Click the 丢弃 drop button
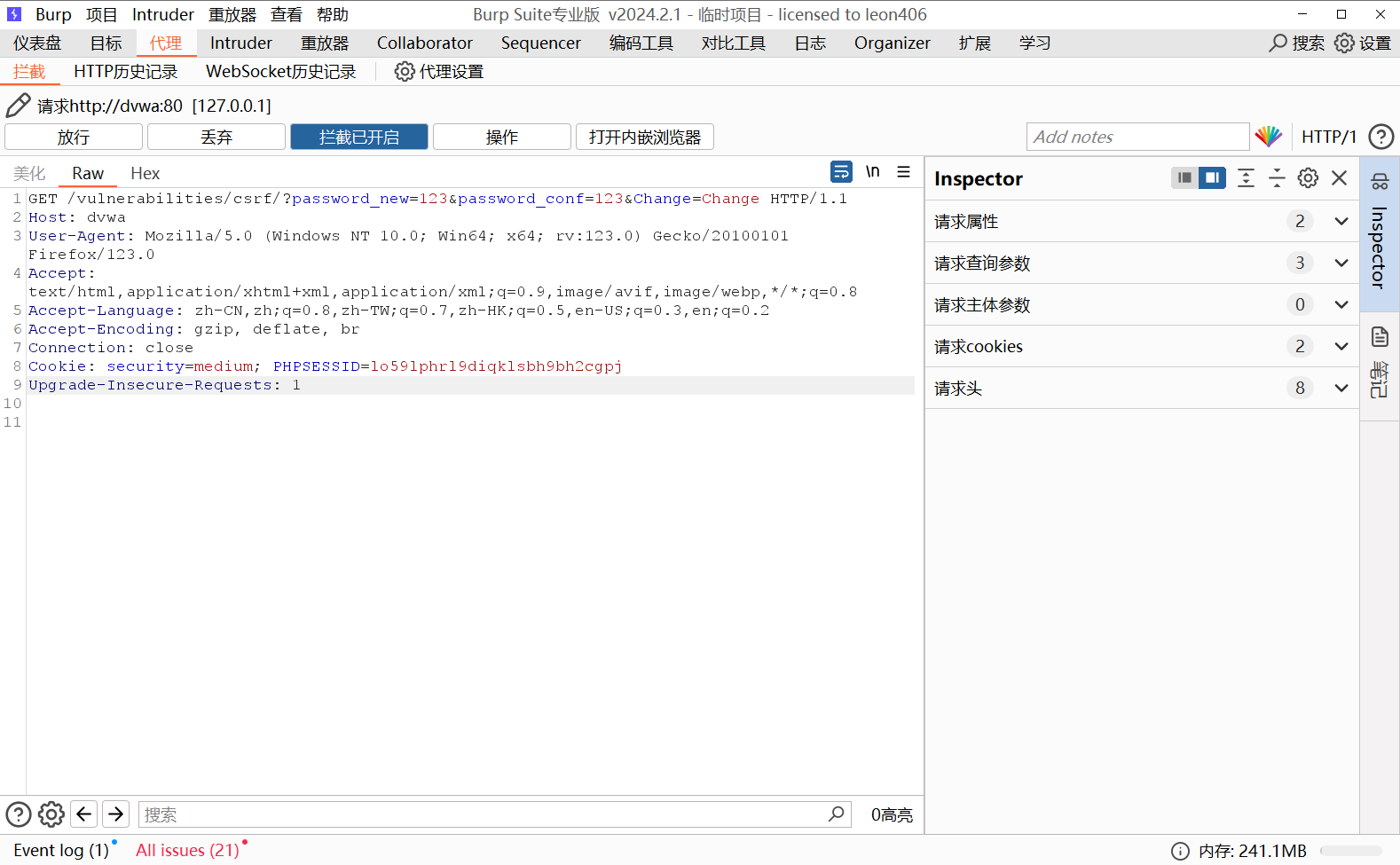 (x=216, y=137)
